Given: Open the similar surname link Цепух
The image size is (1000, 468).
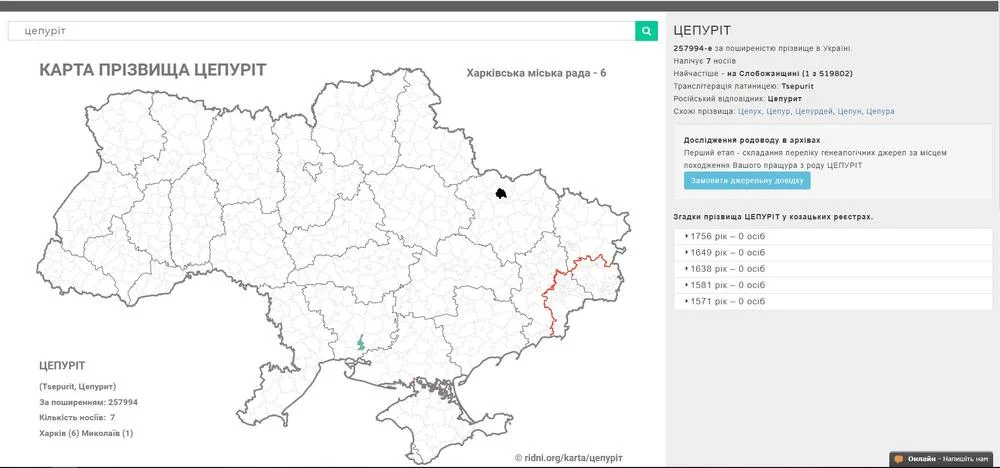Looking at the screenshot, I should 749,111.
